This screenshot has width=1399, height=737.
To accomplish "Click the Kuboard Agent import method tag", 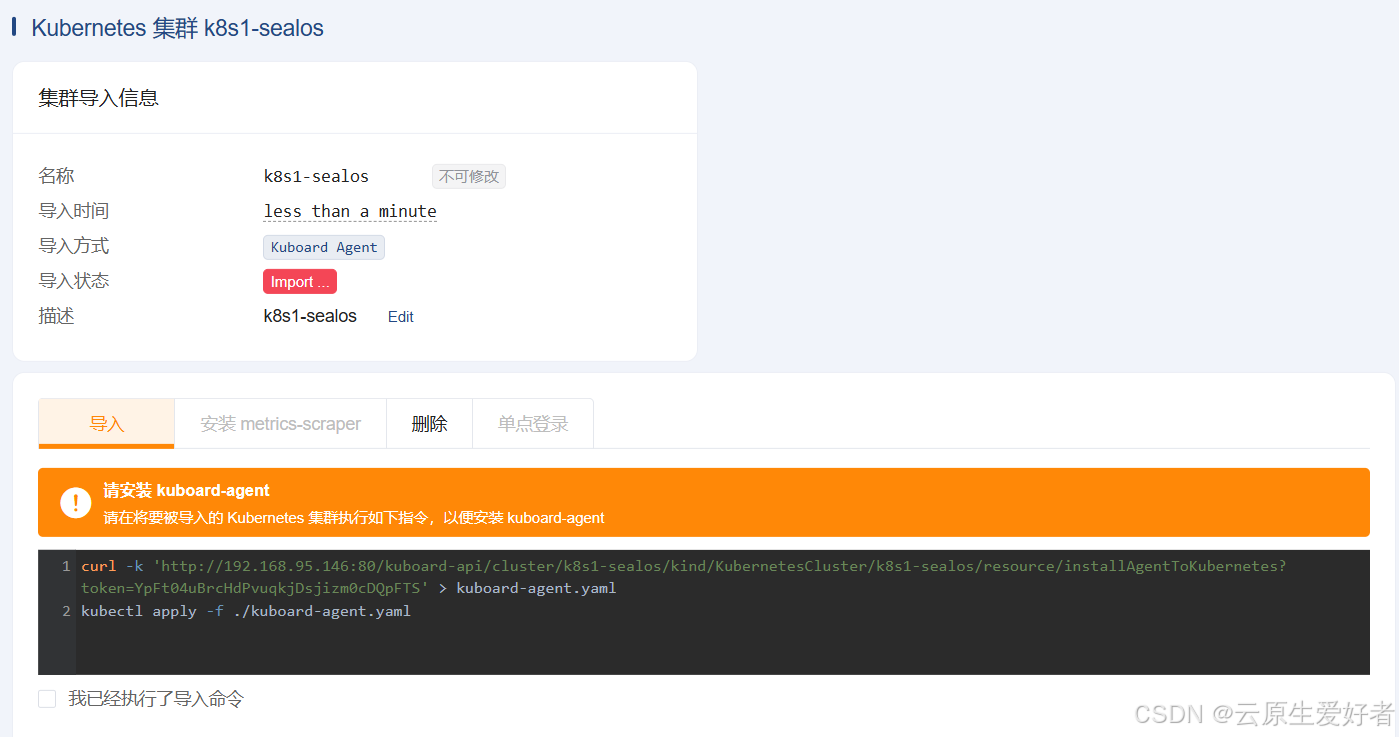I will click(x=324, y=247).
